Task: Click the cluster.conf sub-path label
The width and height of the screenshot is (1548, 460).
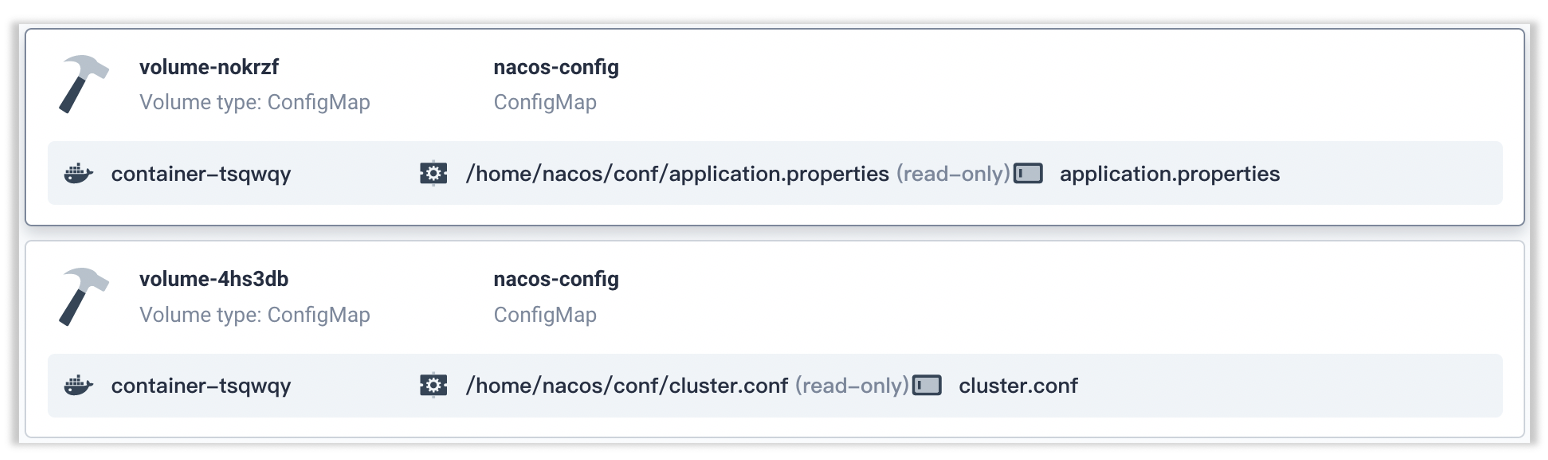Action: pyautogui.click(x=1018, y=386)
